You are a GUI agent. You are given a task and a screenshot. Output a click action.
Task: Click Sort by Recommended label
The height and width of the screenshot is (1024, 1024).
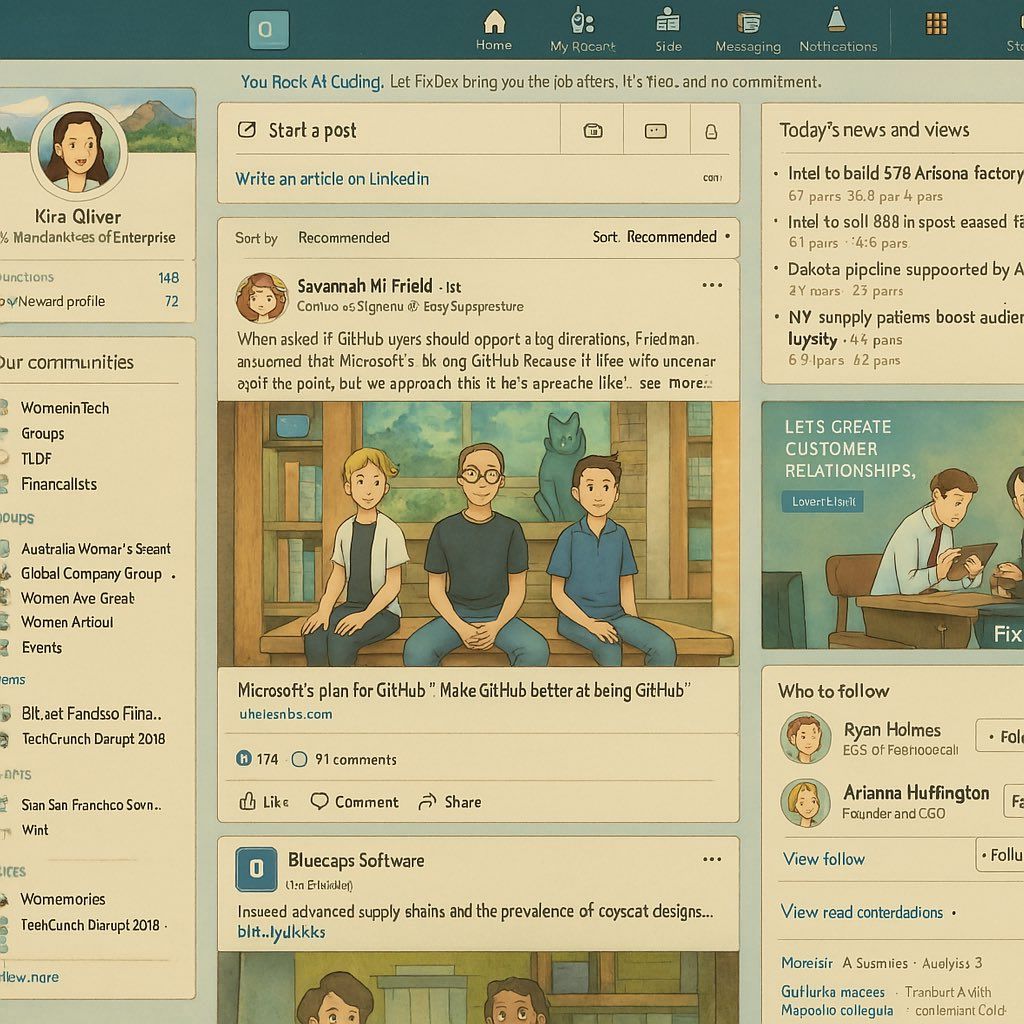(312, 238)
